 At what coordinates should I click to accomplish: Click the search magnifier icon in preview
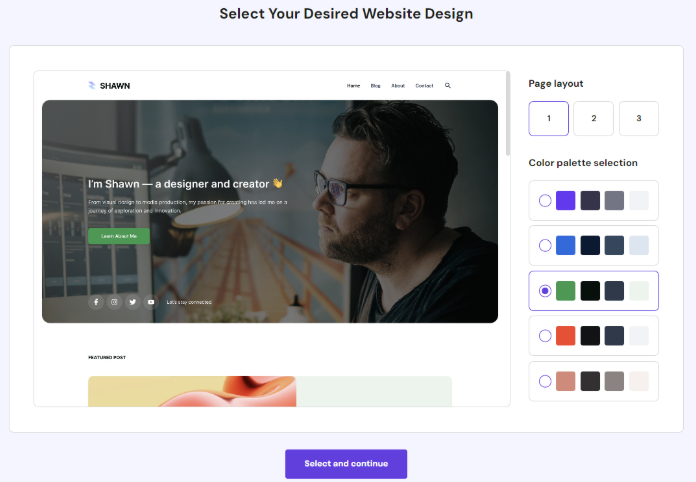447,85
